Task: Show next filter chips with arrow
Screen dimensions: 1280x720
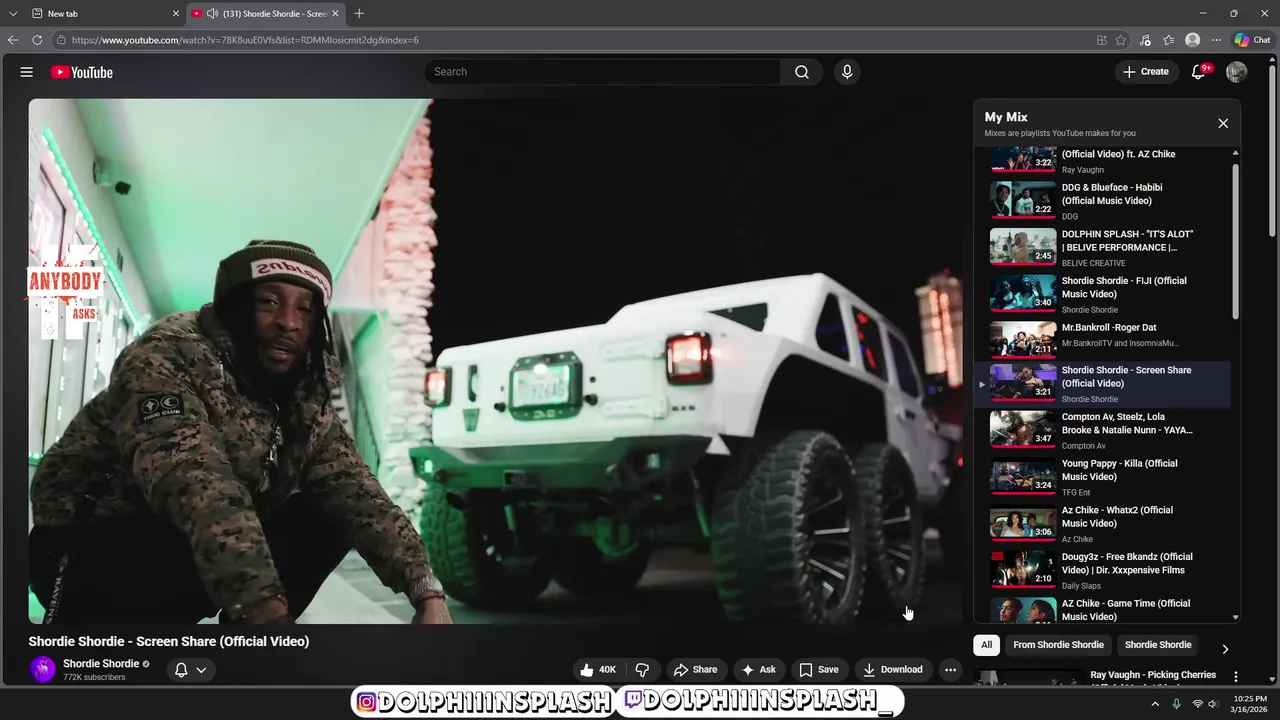Action: [1225, 649]
